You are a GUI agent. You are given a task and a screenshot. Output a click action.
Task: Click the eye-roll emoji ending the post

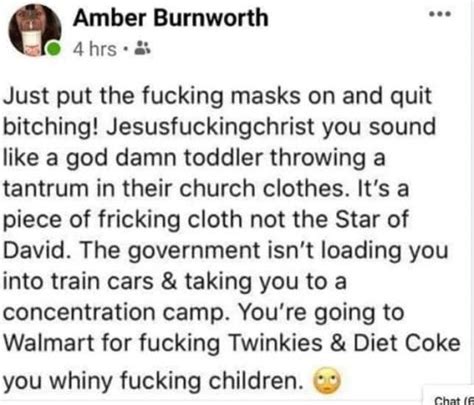pyautogui.click(x=327, y=381)
